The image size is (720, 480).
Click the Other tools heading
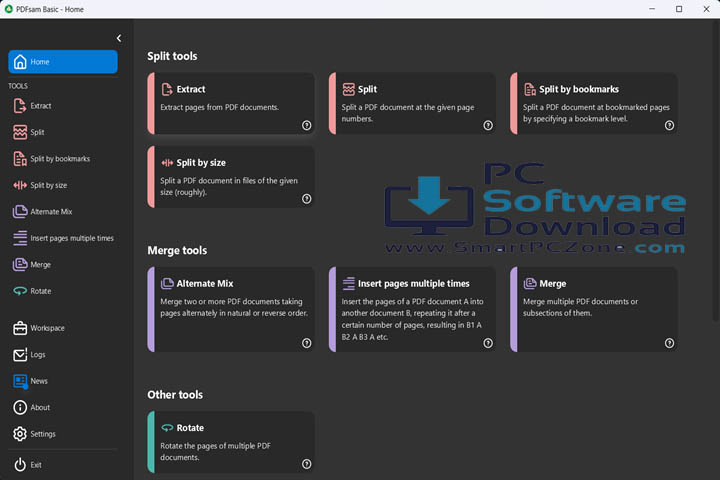click(x=175, y=395)
